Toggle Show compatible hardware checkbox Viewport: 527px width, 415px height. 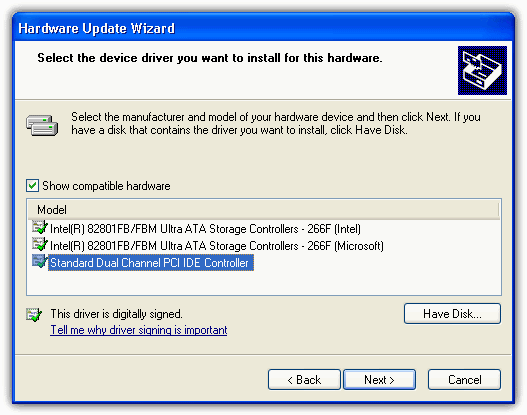click(x=32, y=185)
